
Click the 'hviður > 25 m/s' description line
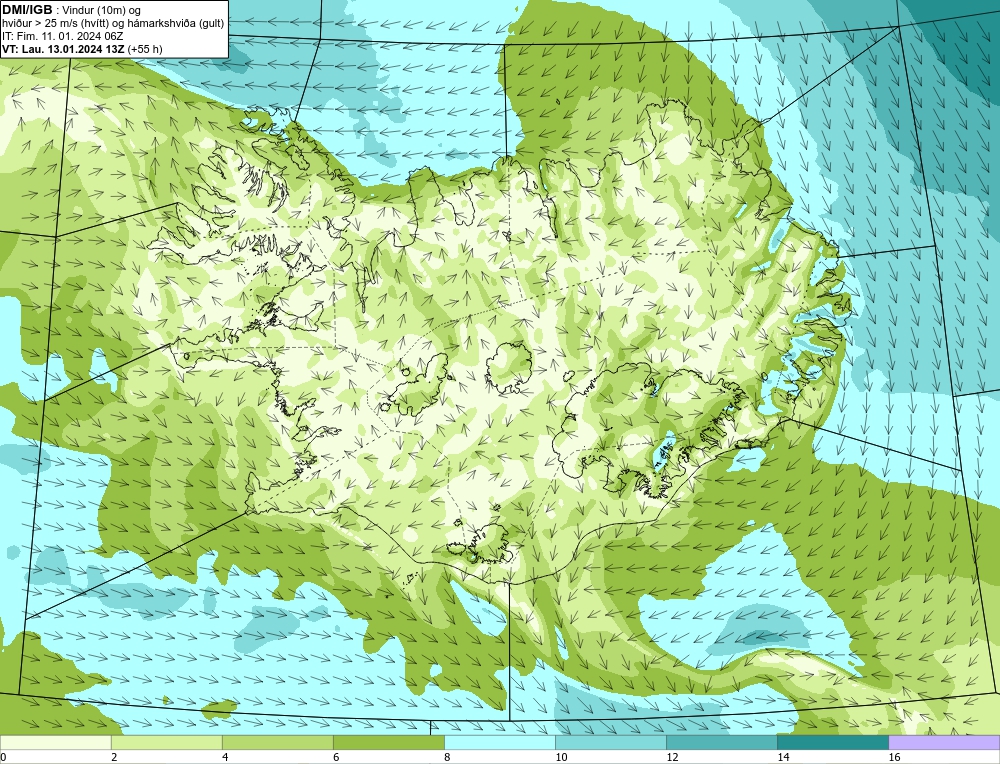coord(113,24)
